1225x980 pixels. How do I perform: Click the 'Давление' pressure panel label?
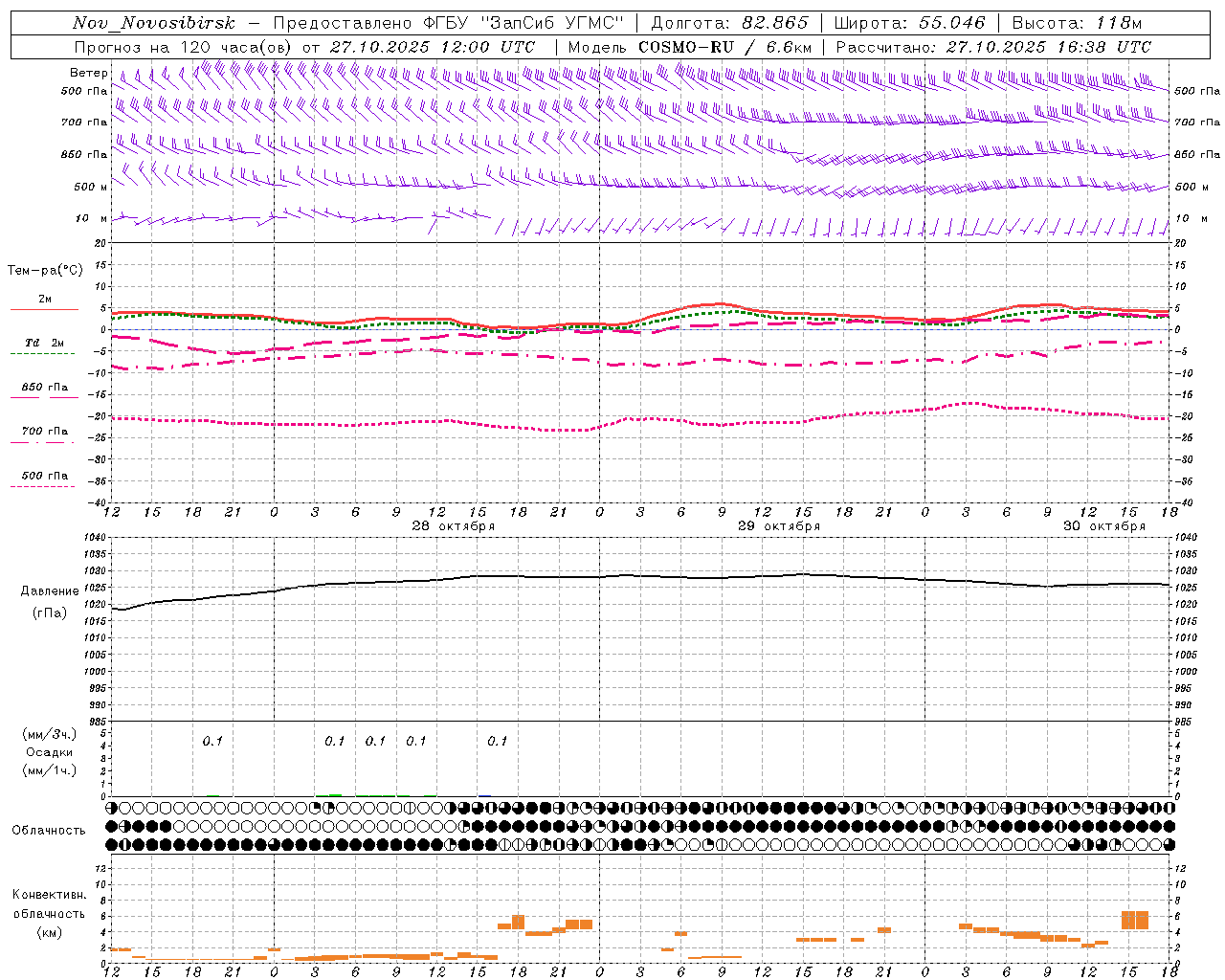(50, 591)
